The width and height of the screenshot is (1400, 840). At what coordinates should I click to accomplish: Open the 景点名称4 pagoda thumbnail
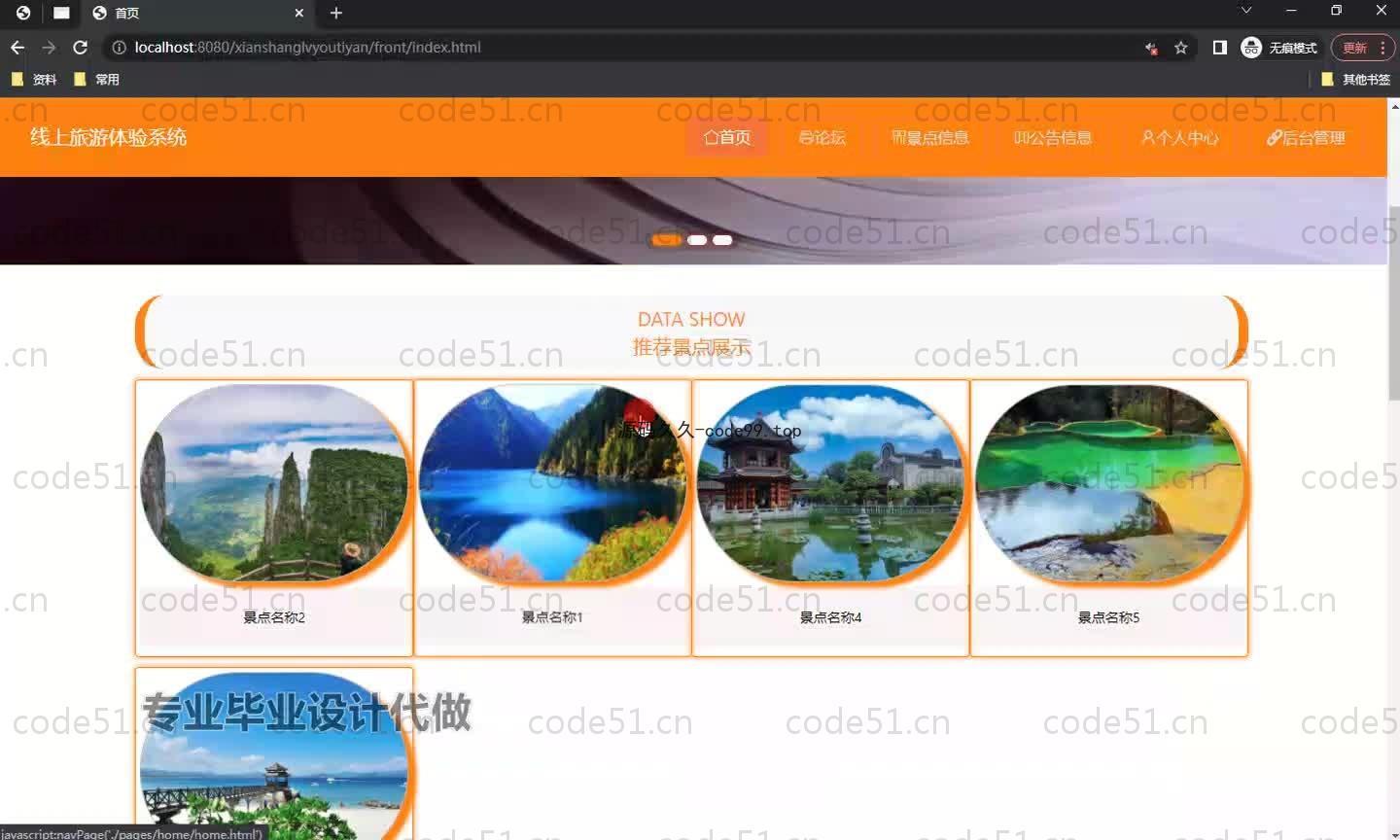[x=830, y=483]
